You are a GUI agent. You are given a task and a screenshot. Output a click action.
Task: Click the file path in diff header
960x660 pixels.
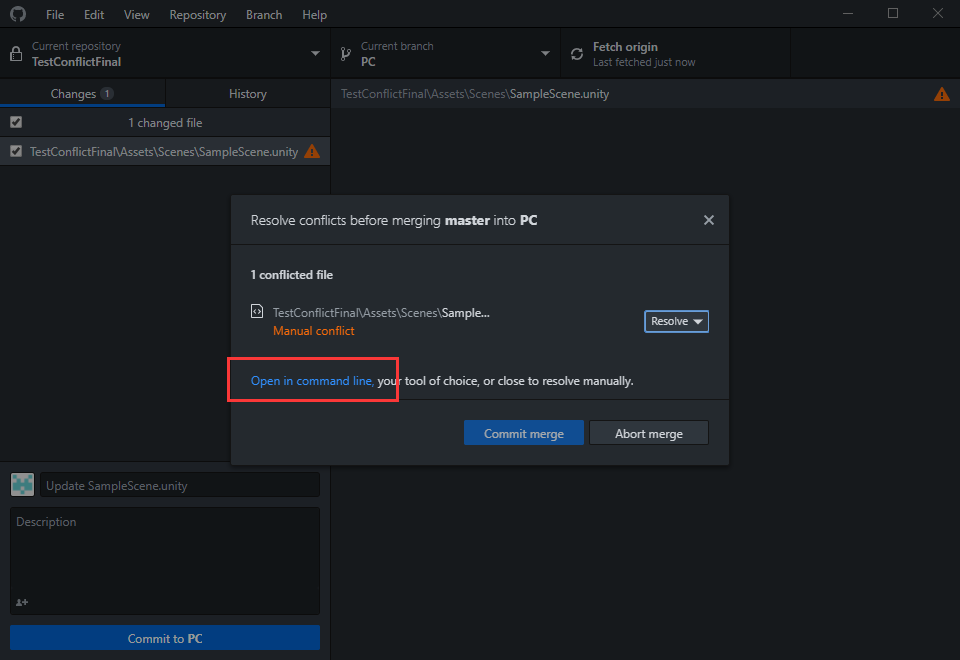pyautogui.click(x=474, y=94)
